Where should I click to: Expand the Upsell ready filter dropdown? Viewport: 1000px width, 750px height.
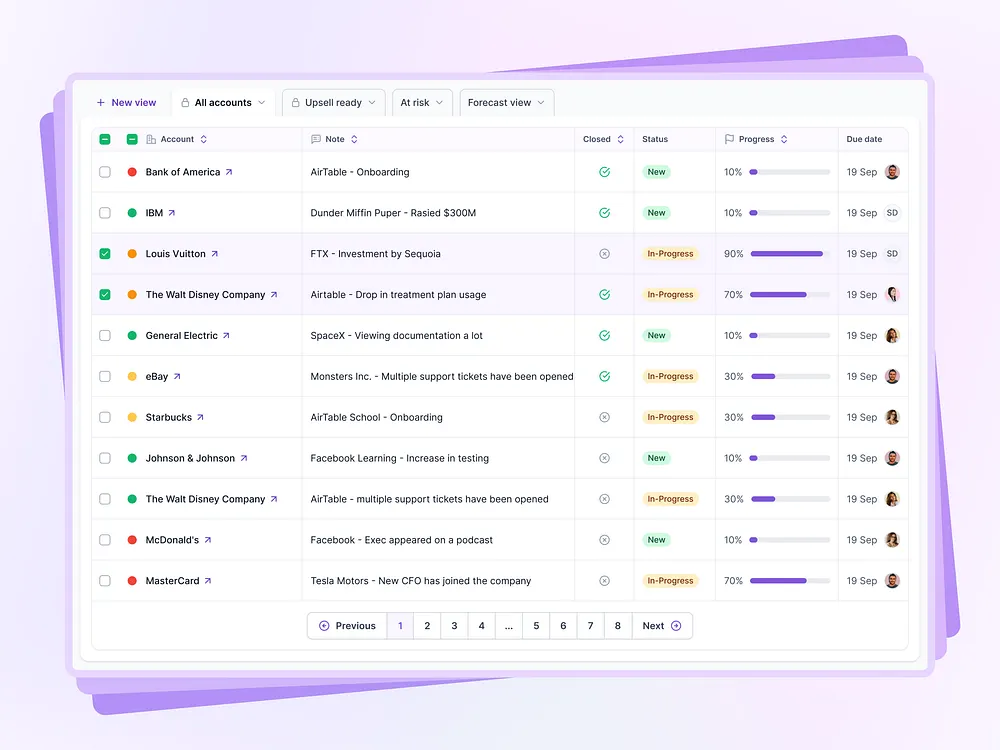pos(370,102)
